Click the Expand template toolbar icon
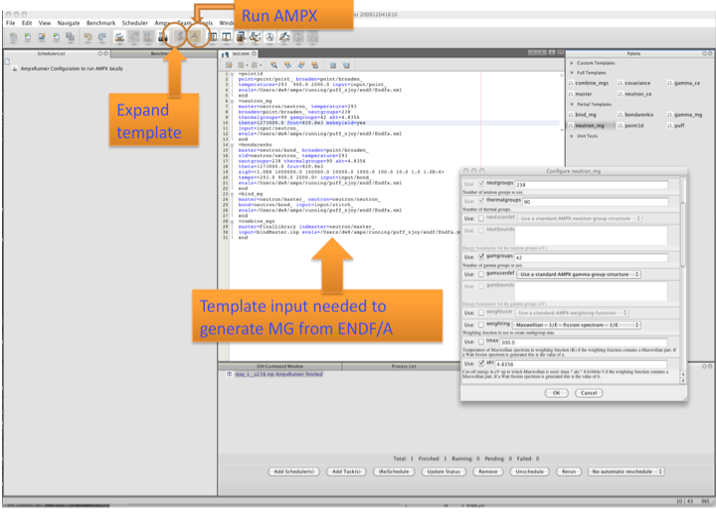Image resolution: width=716 pixels, height=521 pixels. pyautogui.click(x=180, y=36)
